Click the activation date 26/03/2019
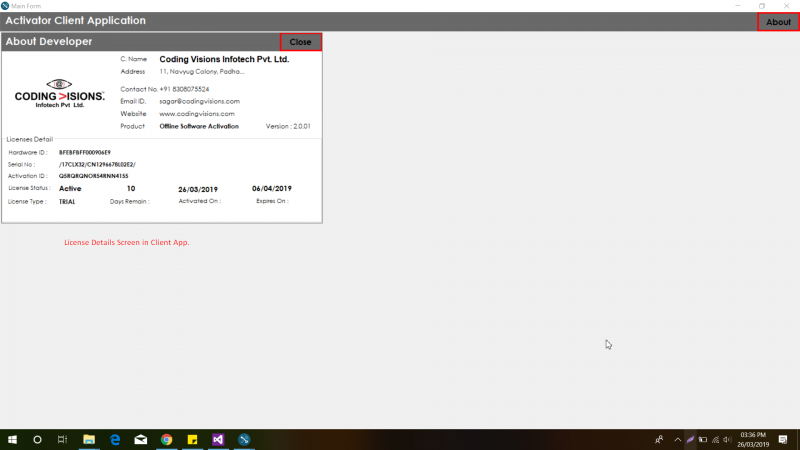The height and width of the screenshot is (450, 800). (x=198, y=189)
